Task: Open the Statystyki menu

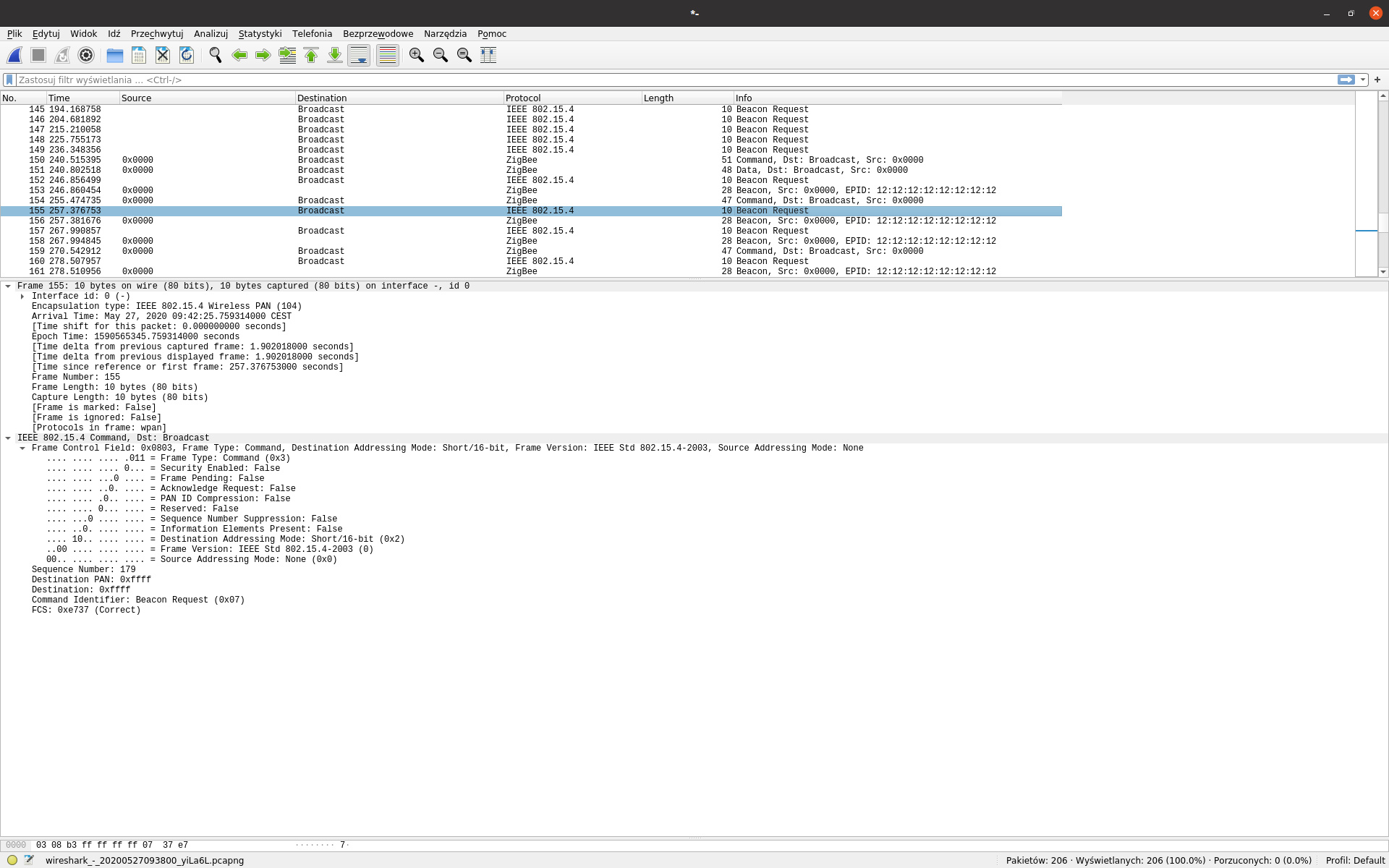Action: (260, 34)
